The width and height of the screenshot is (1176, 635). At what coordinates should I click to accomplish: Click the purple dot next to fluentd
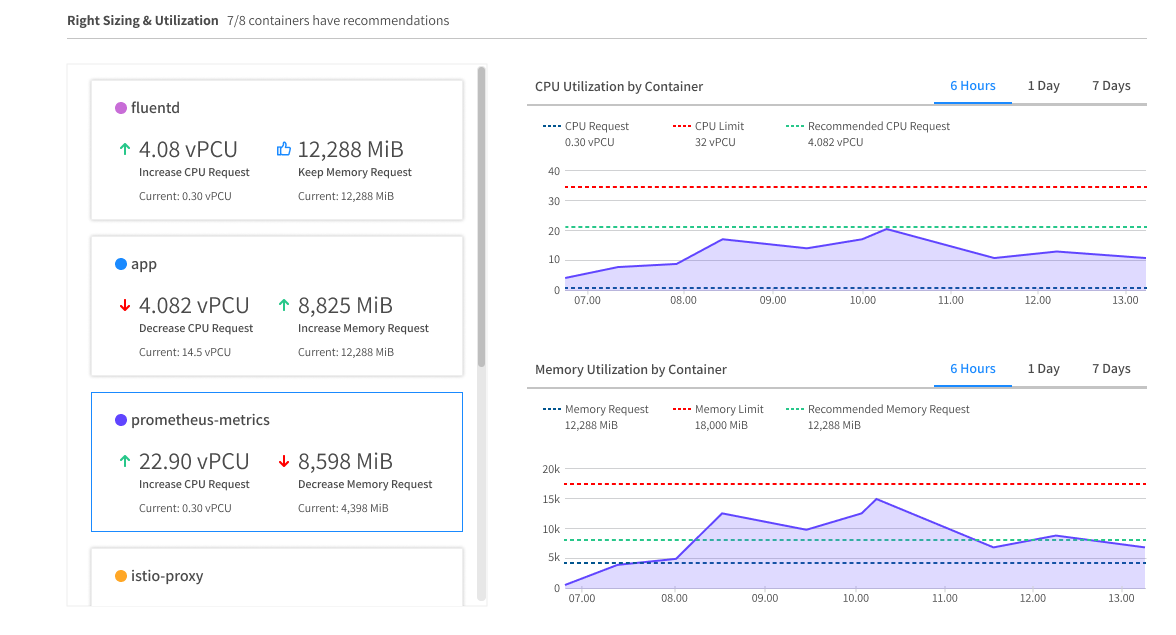tap(121, 108)
